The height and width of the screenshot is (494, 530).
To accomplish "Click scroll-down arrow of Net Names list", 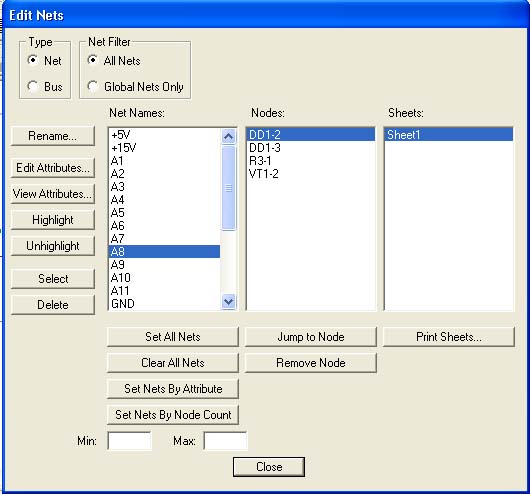I will click(x=228, y=301).
